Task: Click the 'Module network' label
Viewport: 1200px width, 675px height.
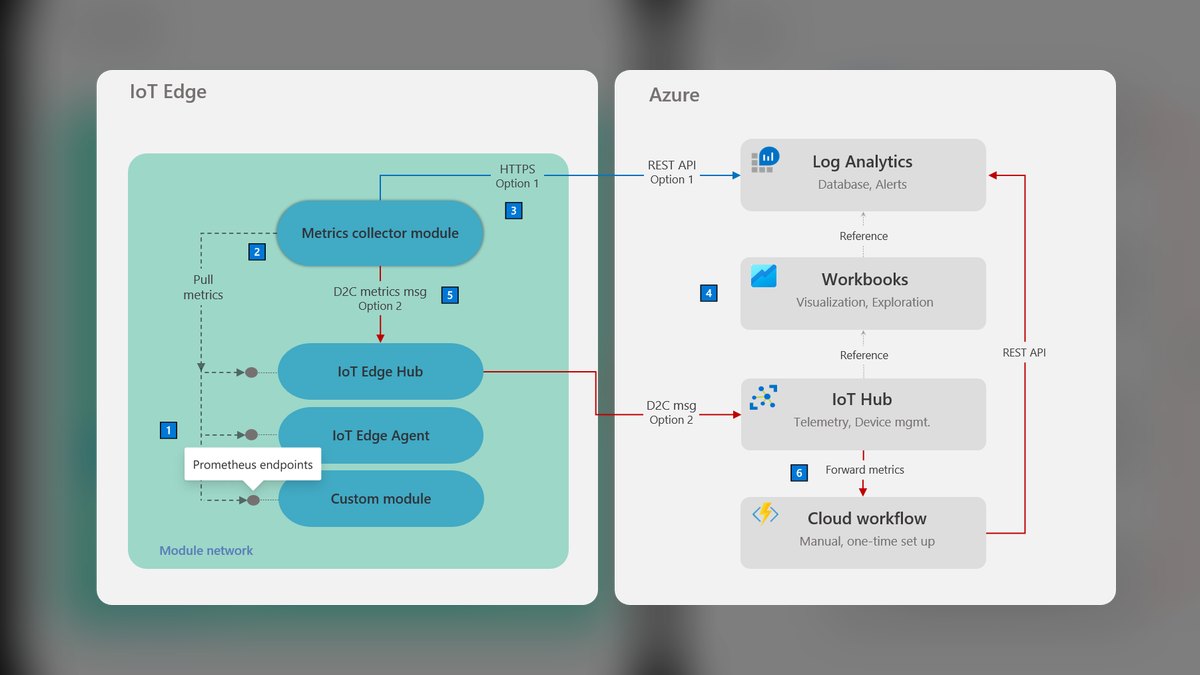Action: pos(206,551)
